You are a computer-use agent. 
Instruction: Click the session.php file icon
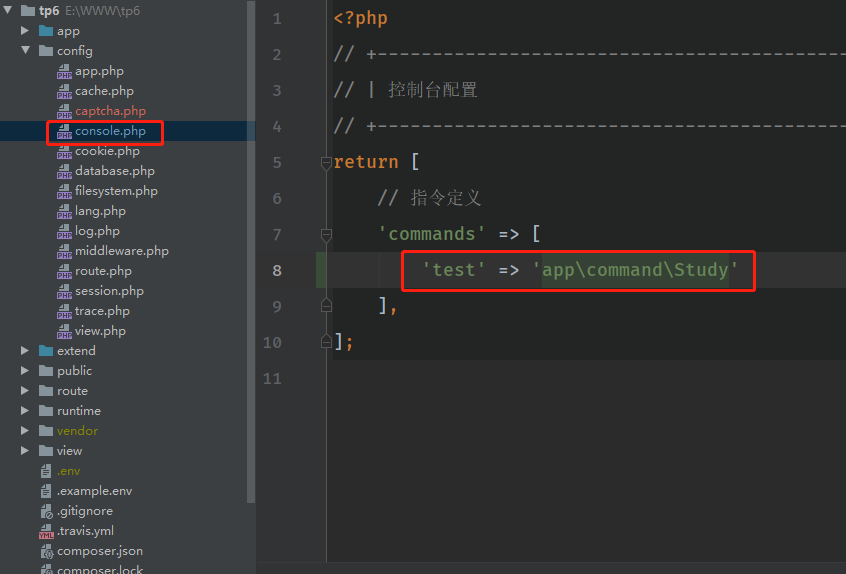(64, 291)
